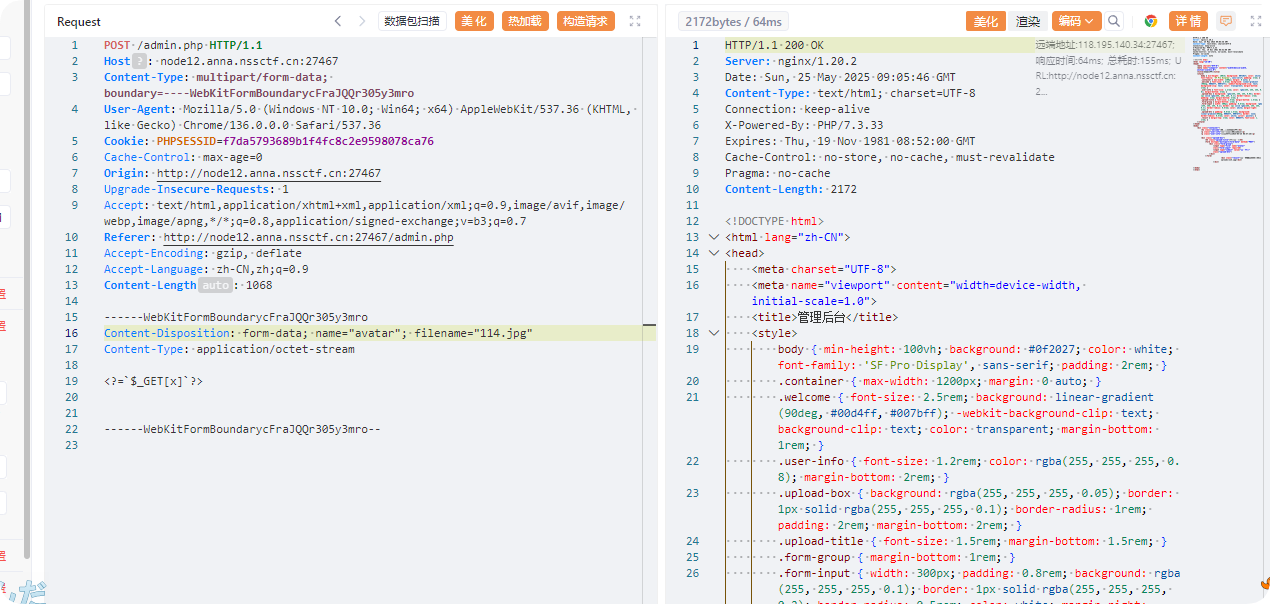The height and width of the screenshot is (604, 1270).
Task: Click the PHP payload line 19
Action: (153, 382)
